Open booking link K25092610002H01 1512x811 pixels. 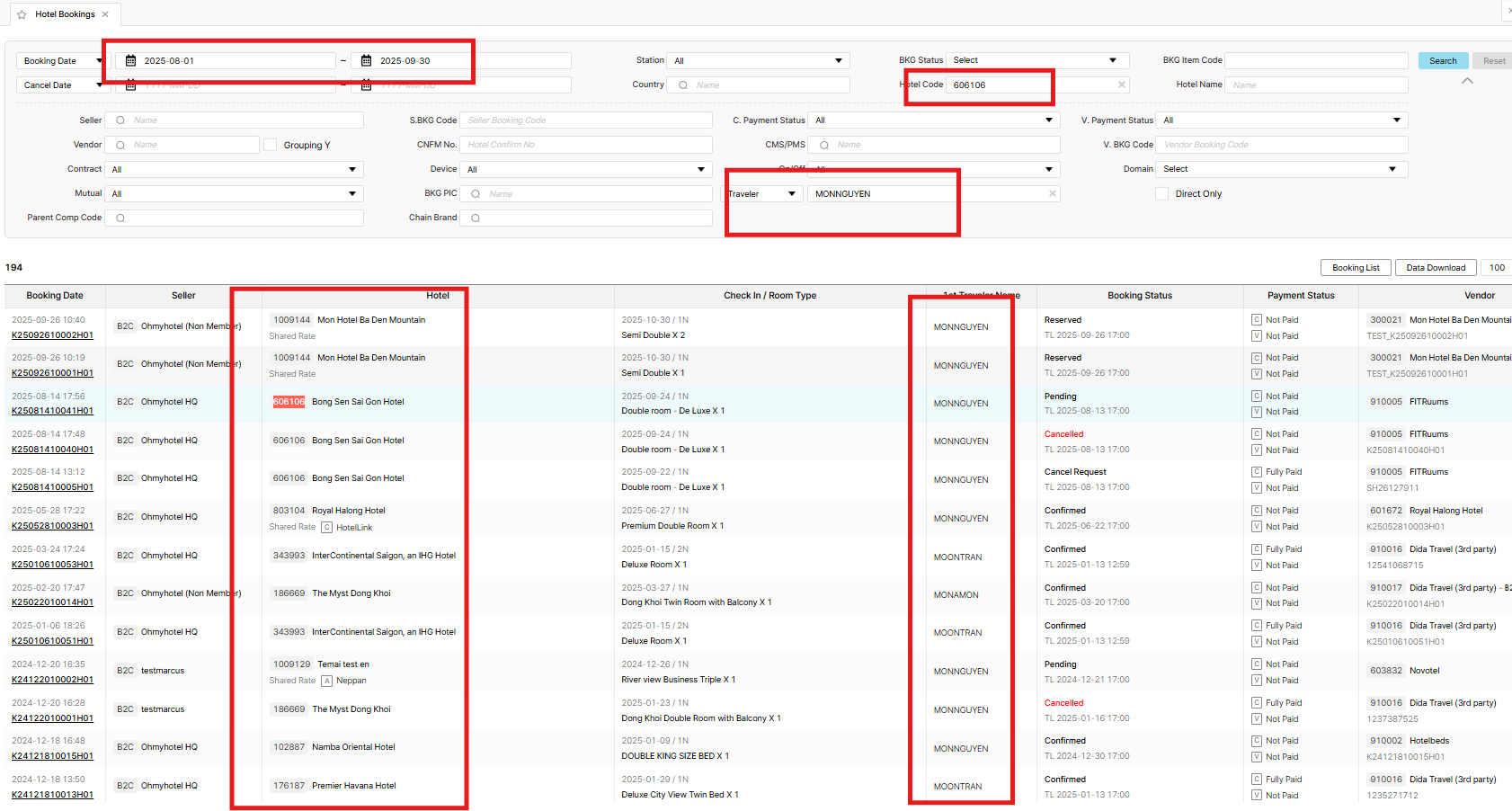pyautogui.click(x=52, y=335)
